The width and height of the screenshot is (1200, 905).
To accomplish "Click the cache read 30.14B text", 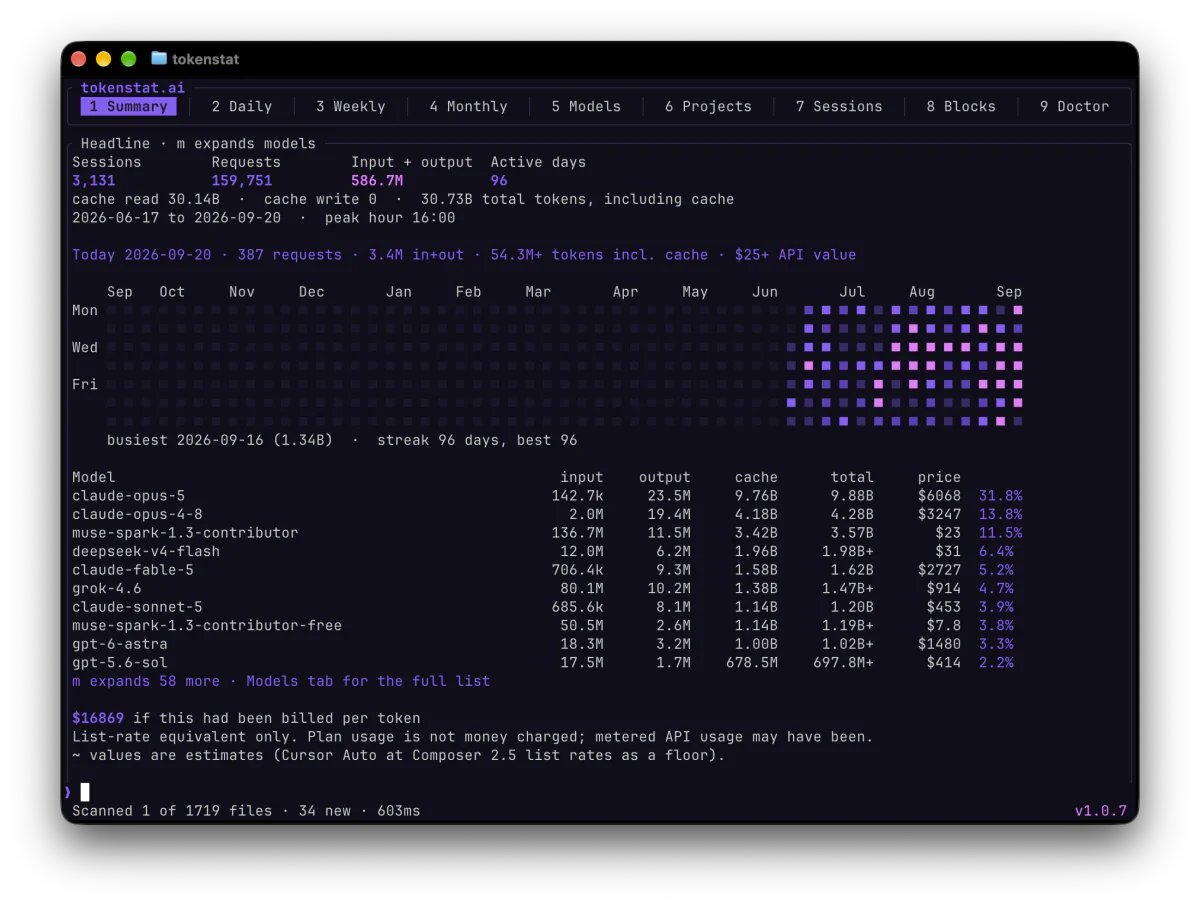I will (x=146, y=199).
